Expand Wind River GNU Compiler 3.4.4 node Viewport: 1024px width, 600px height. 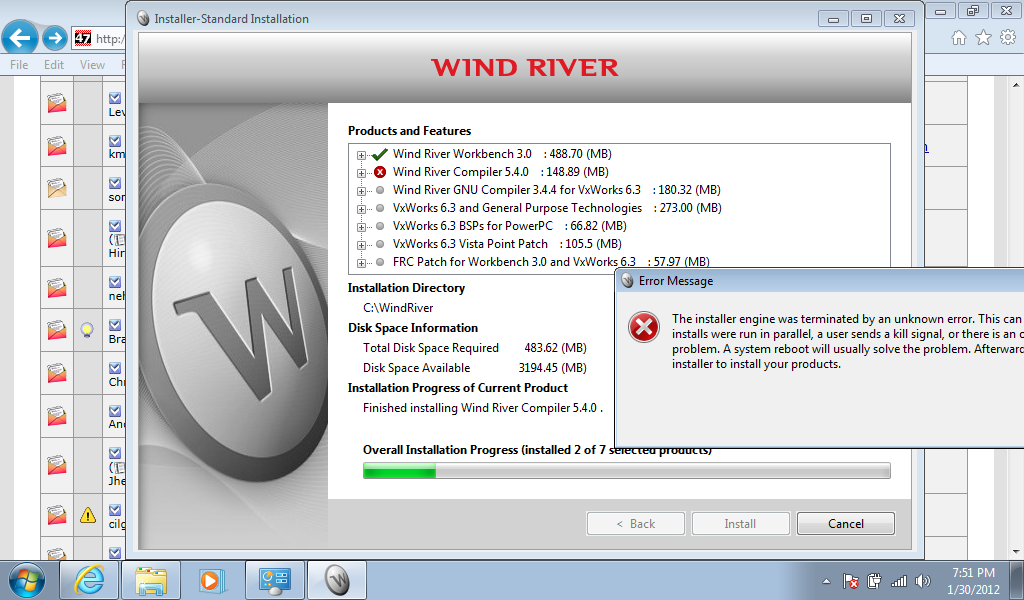point(361,191)
